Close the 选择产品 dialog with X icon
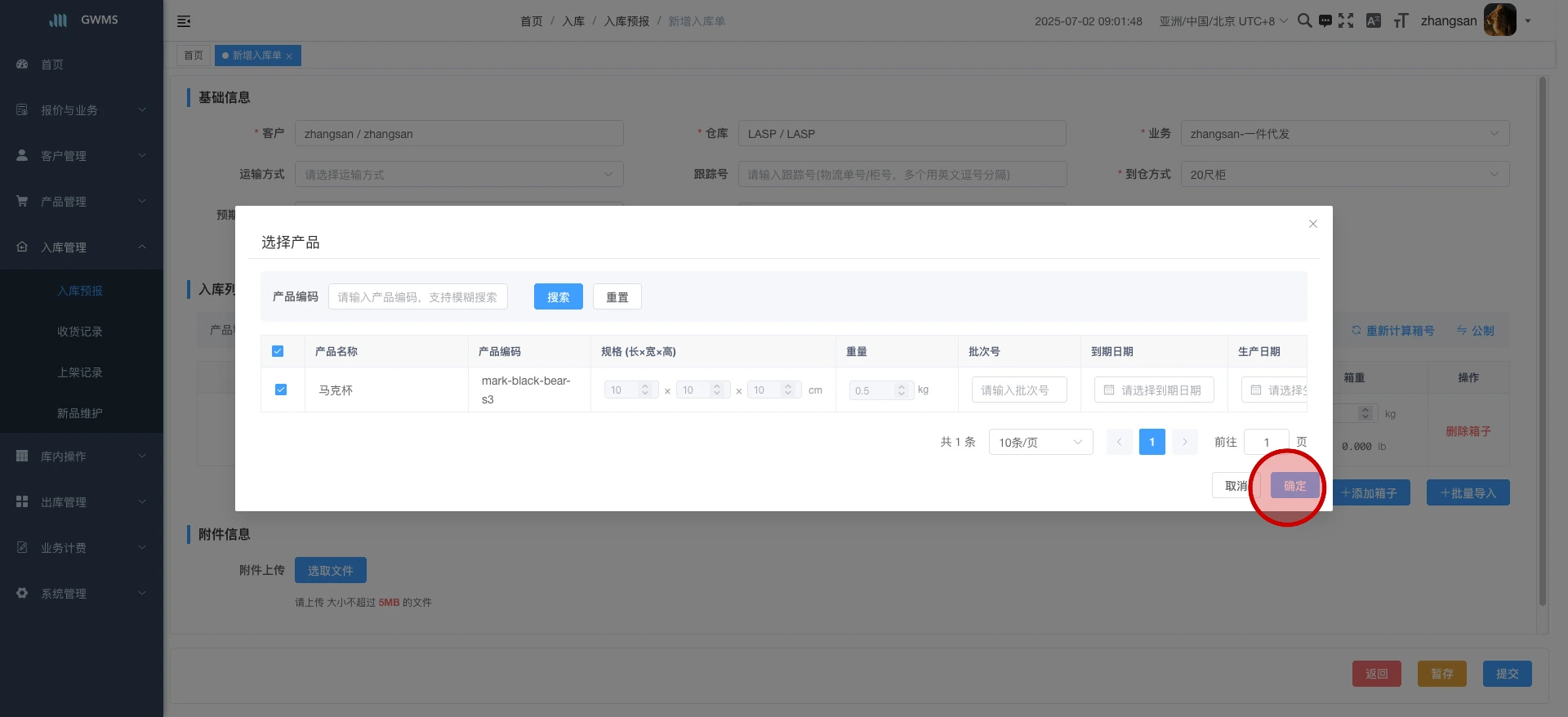This screenshot has width=1568, height=717. pos(1313,224)
